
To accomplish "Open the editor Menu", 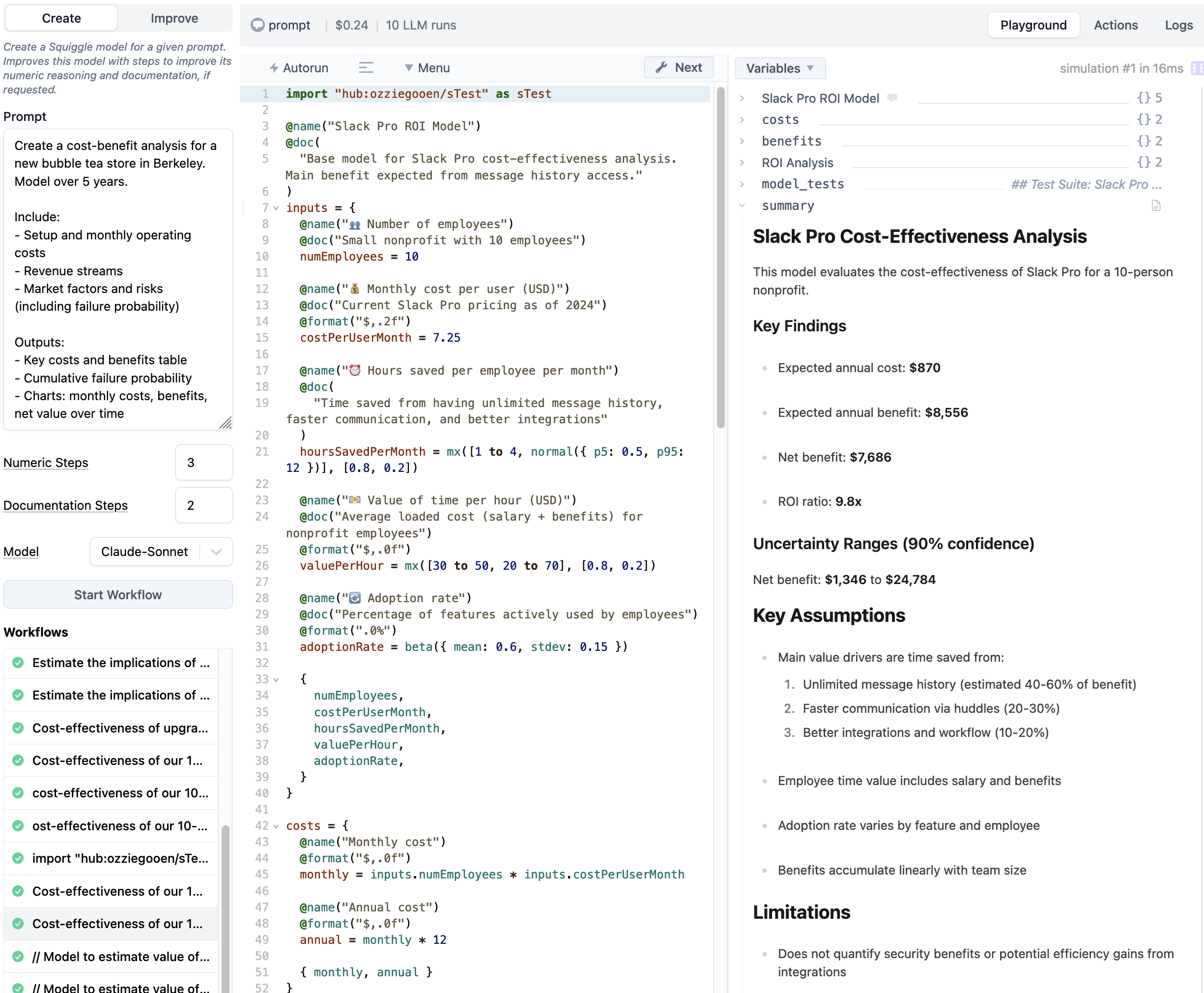I will click(x=427, y=67).
